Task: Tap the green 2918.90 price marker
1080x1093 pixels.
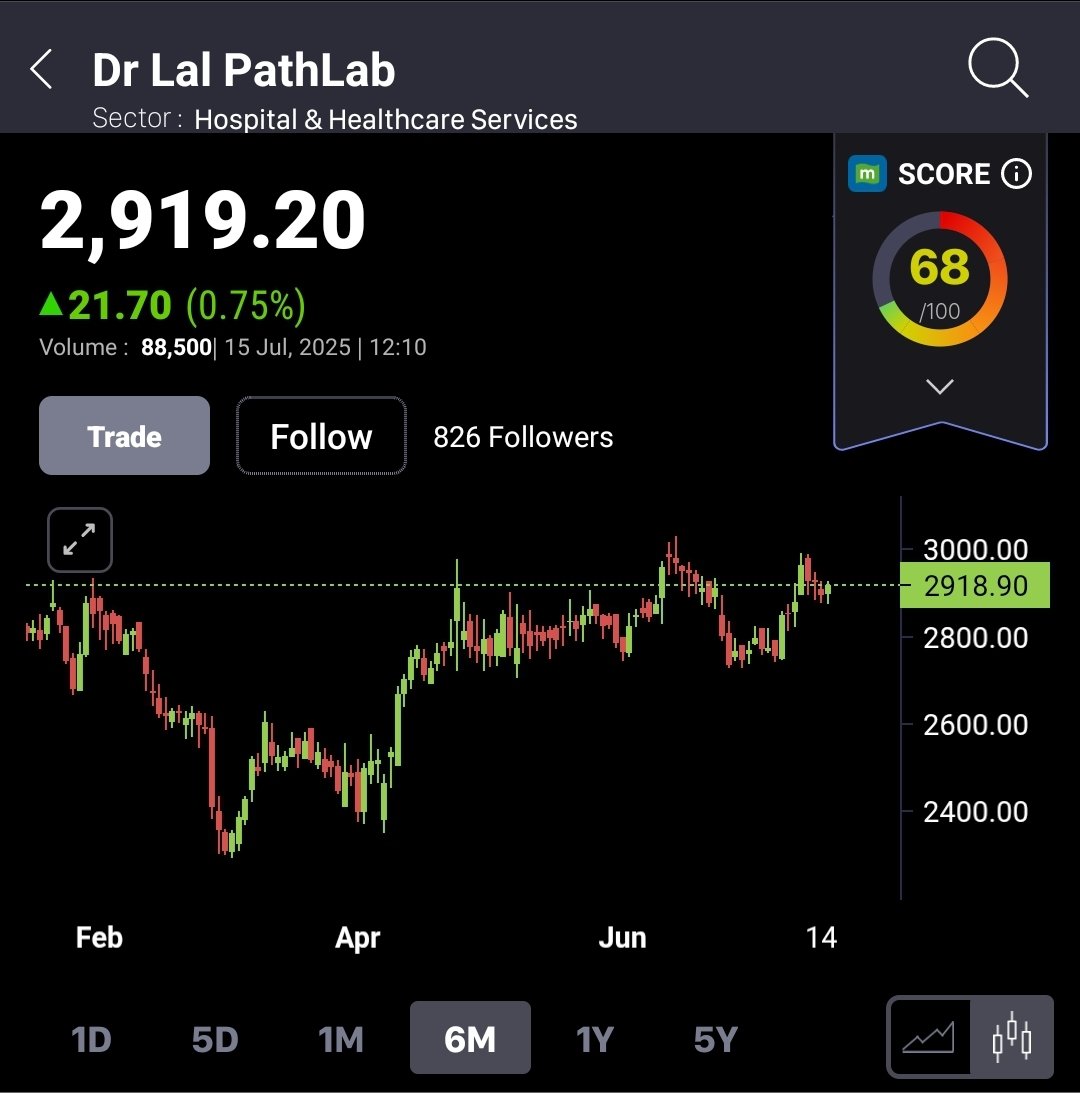Action: (975, 585)
